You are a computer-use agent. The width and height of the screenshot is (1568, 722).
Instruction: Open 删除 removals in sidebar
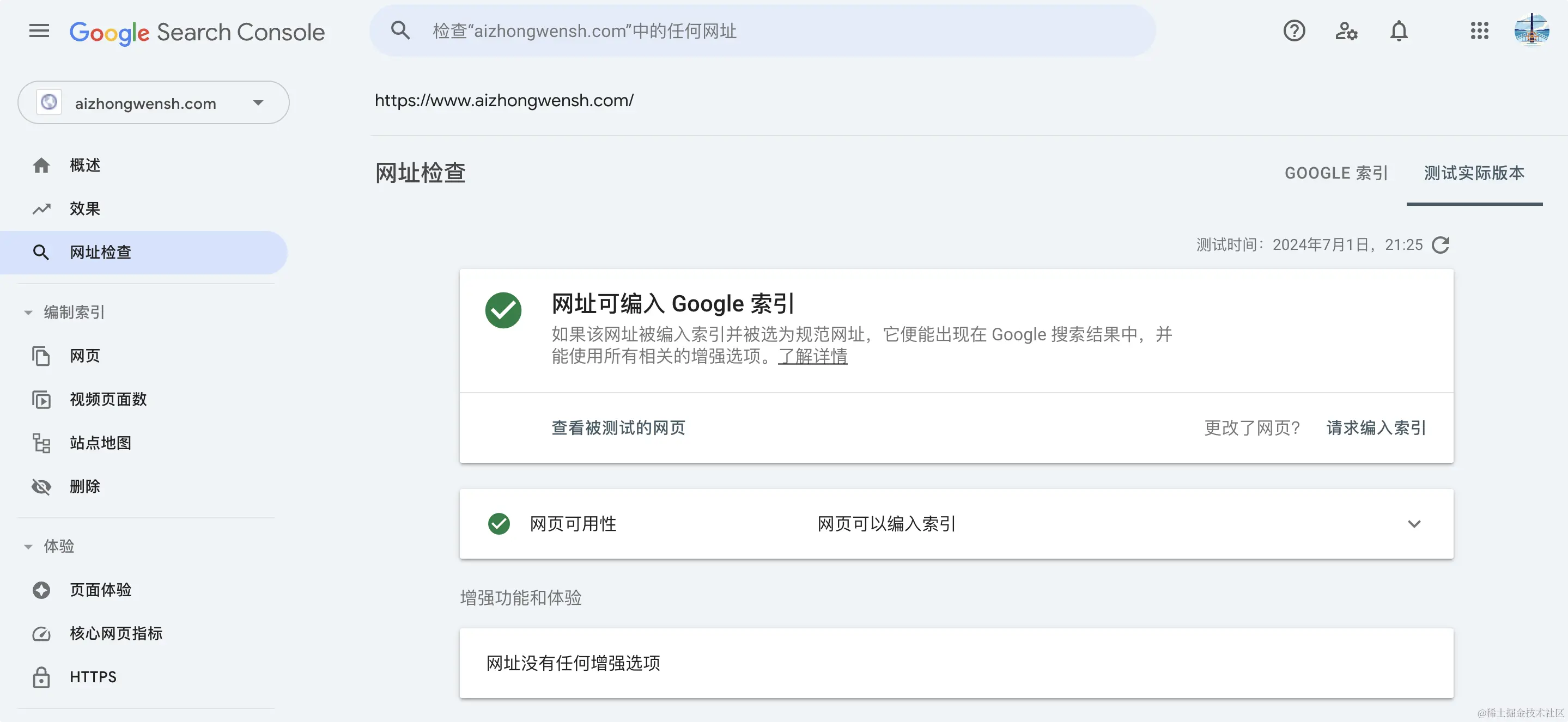click(x=84, y=487)
